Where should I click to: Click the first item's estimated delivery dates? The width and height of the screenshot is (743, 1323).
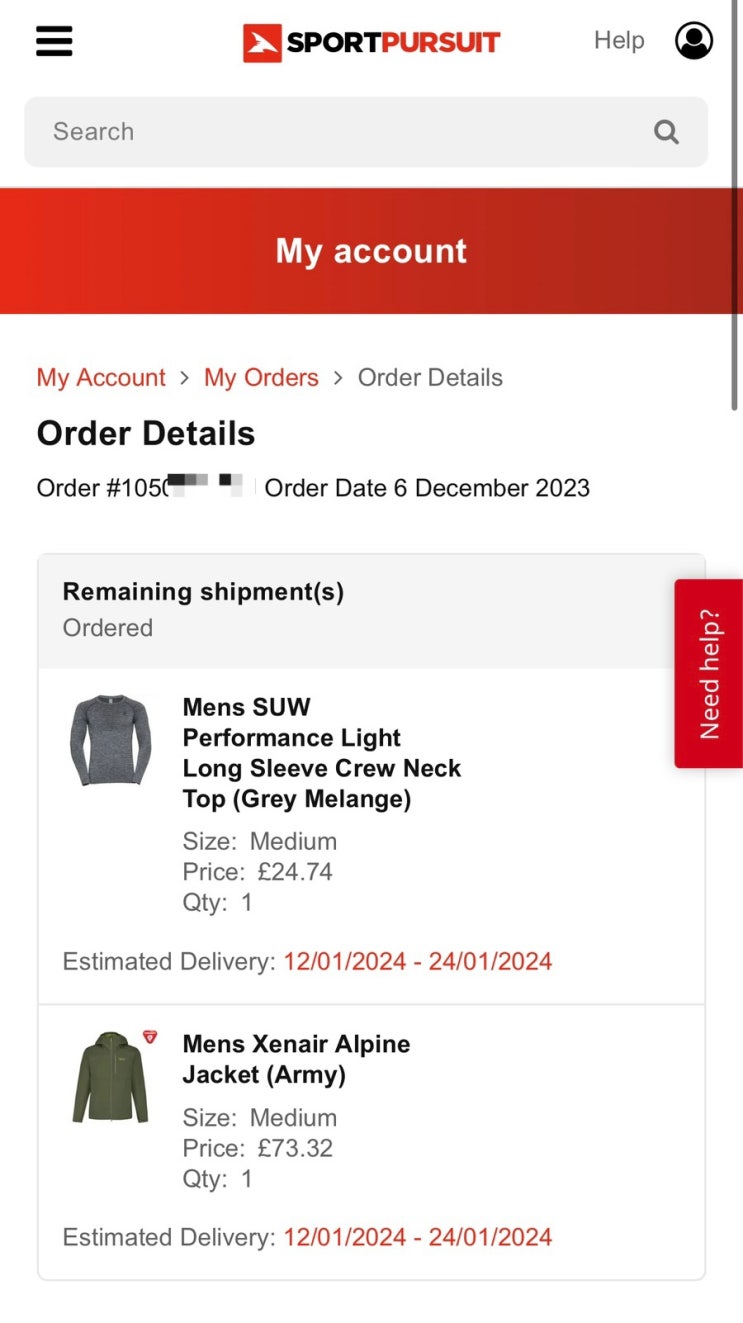coord(417,962)
